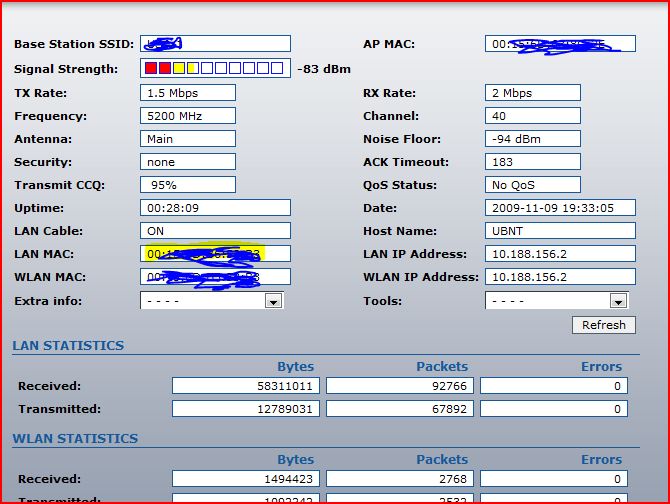670x504 pixels.
Task: Click the Channel value 40
Action: point(532,116)
